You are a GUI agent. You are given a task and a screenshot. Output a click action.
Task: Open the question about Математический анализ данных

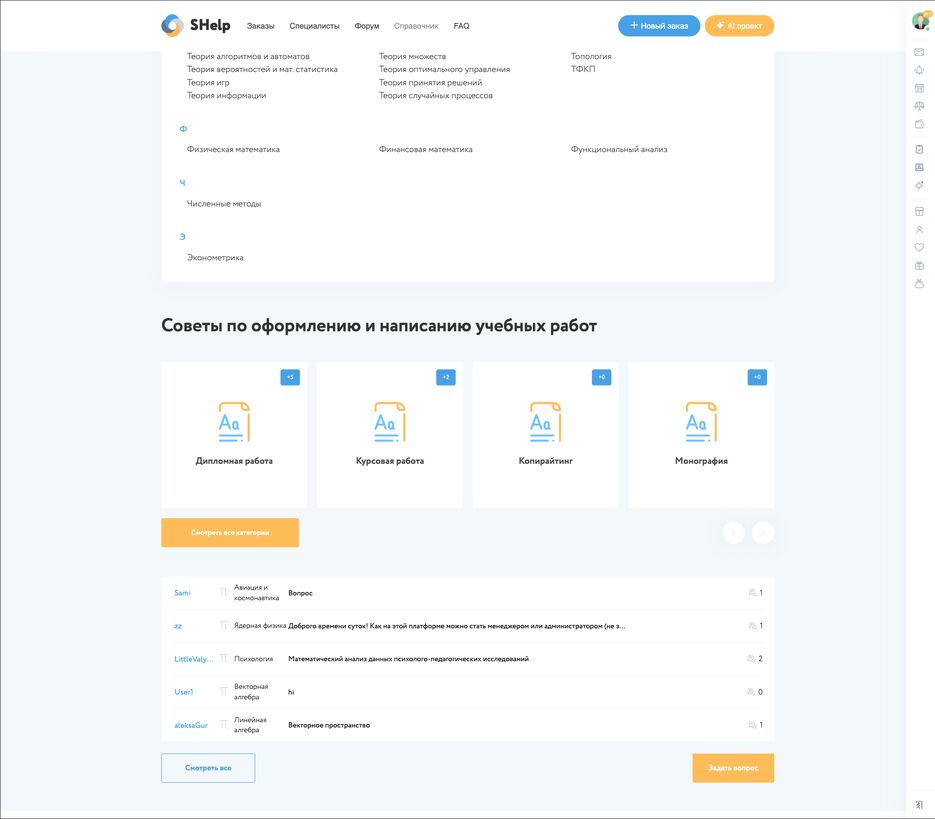tap(408, 659)
